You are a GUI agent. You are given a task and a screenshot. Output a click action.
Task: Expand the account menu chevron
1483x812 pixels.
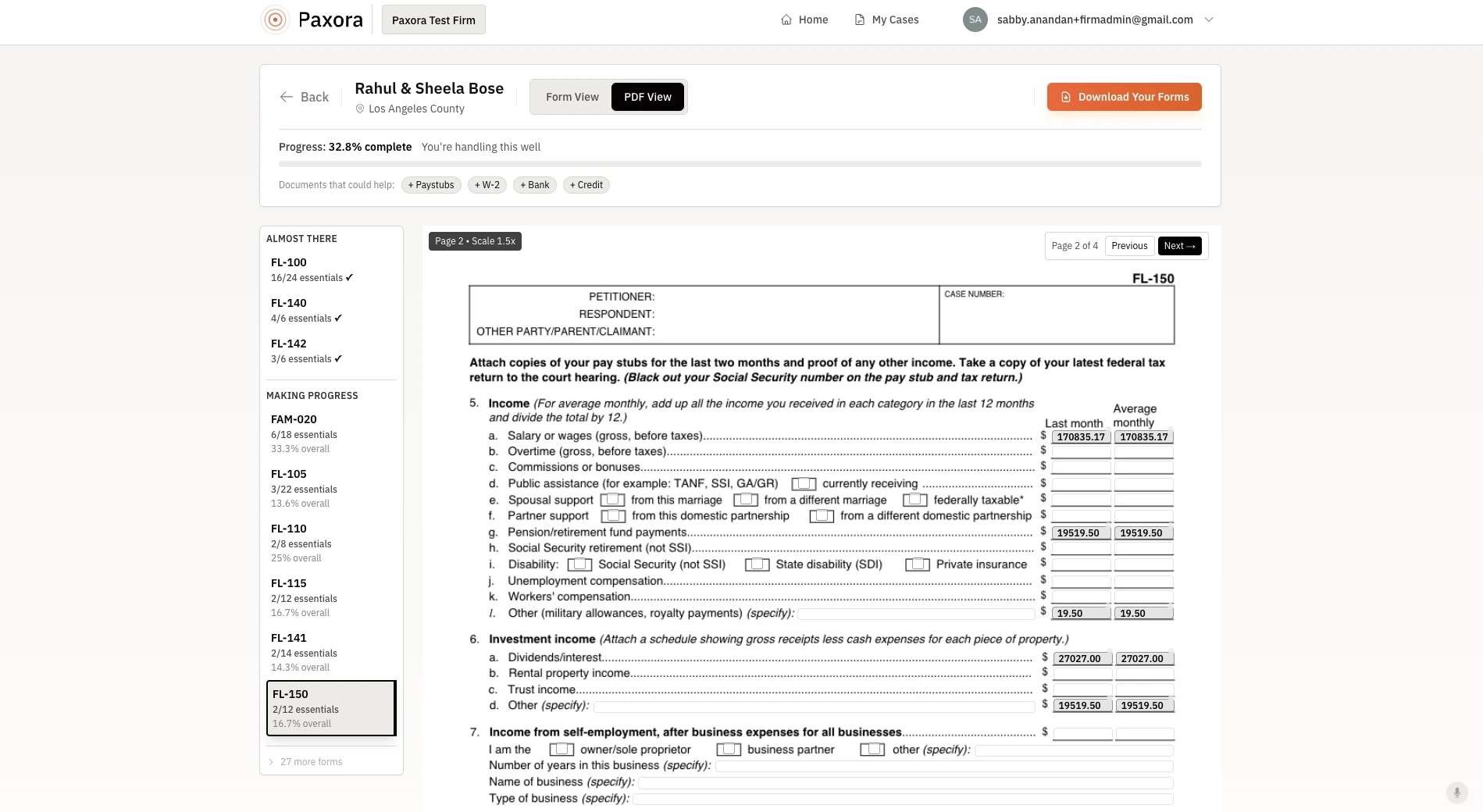click(x=1209, y=20)
